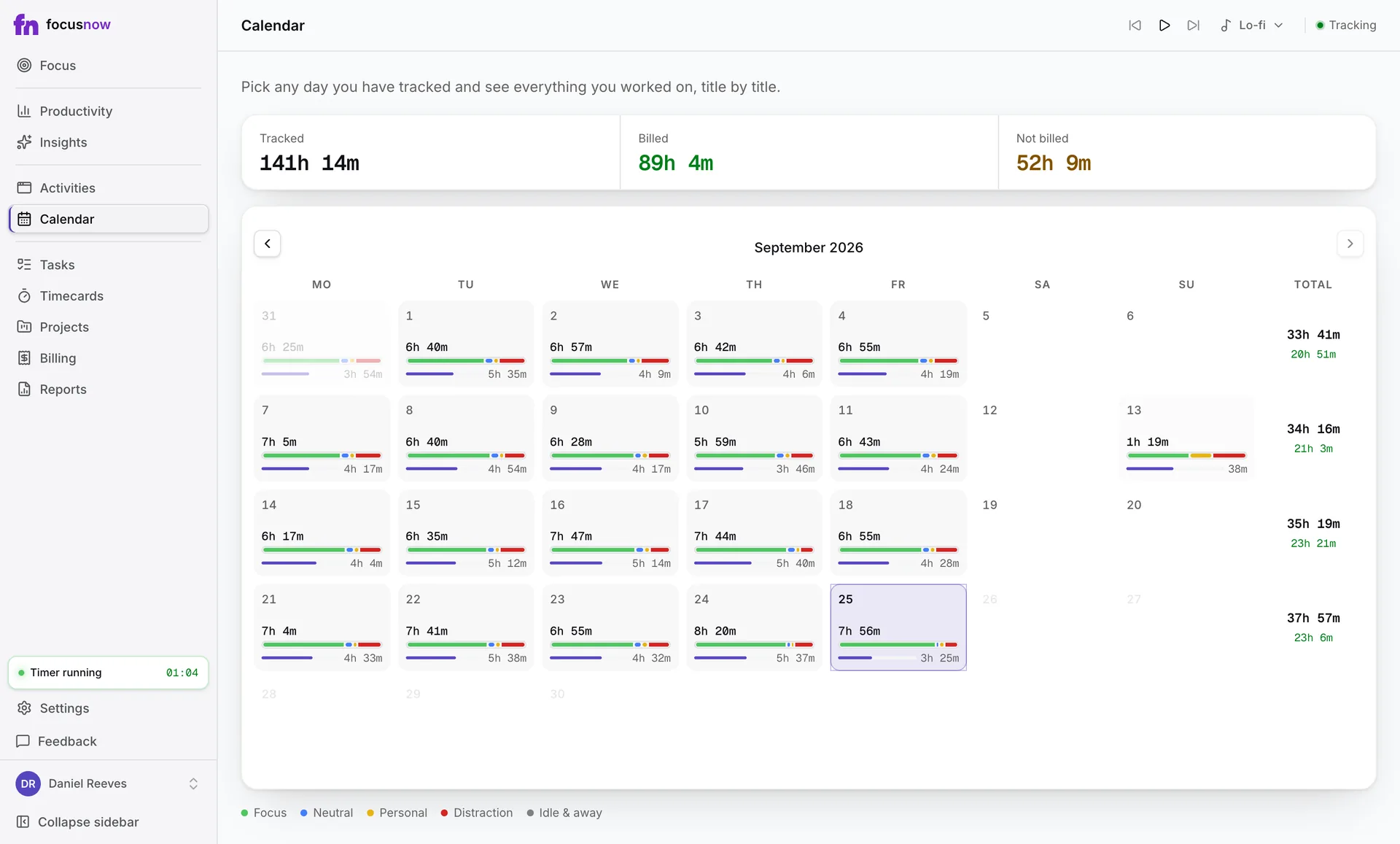Click the Reports document icon
Viewport: 1400px width, 844px height.
[x=24, y=390]
